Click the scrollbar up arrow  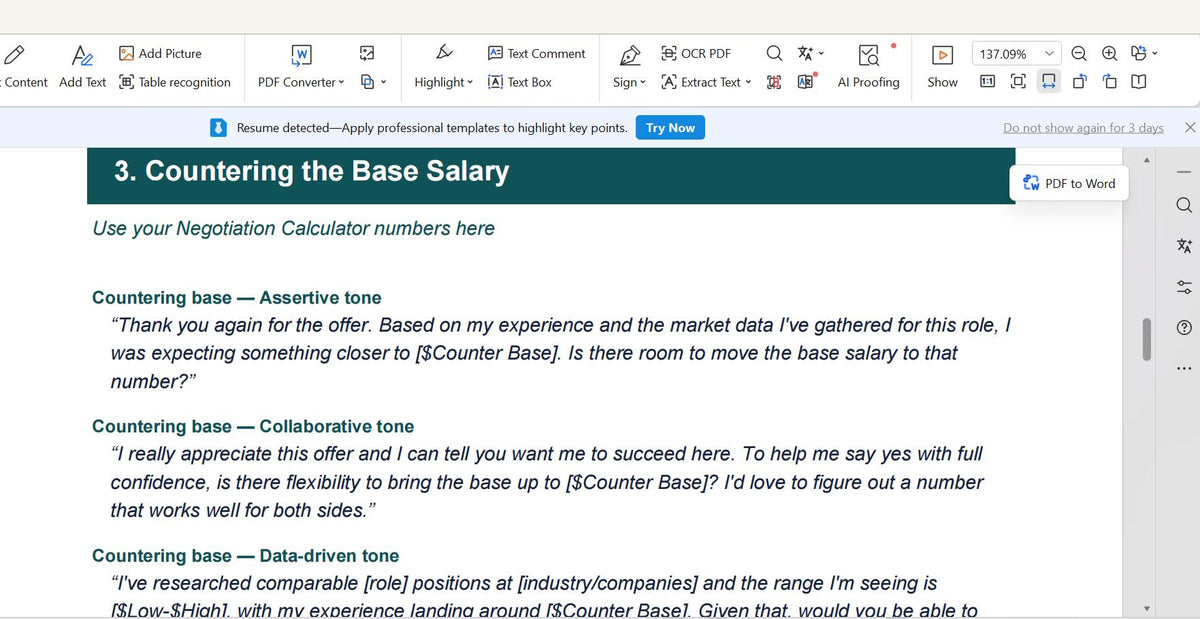[1147, 161]
